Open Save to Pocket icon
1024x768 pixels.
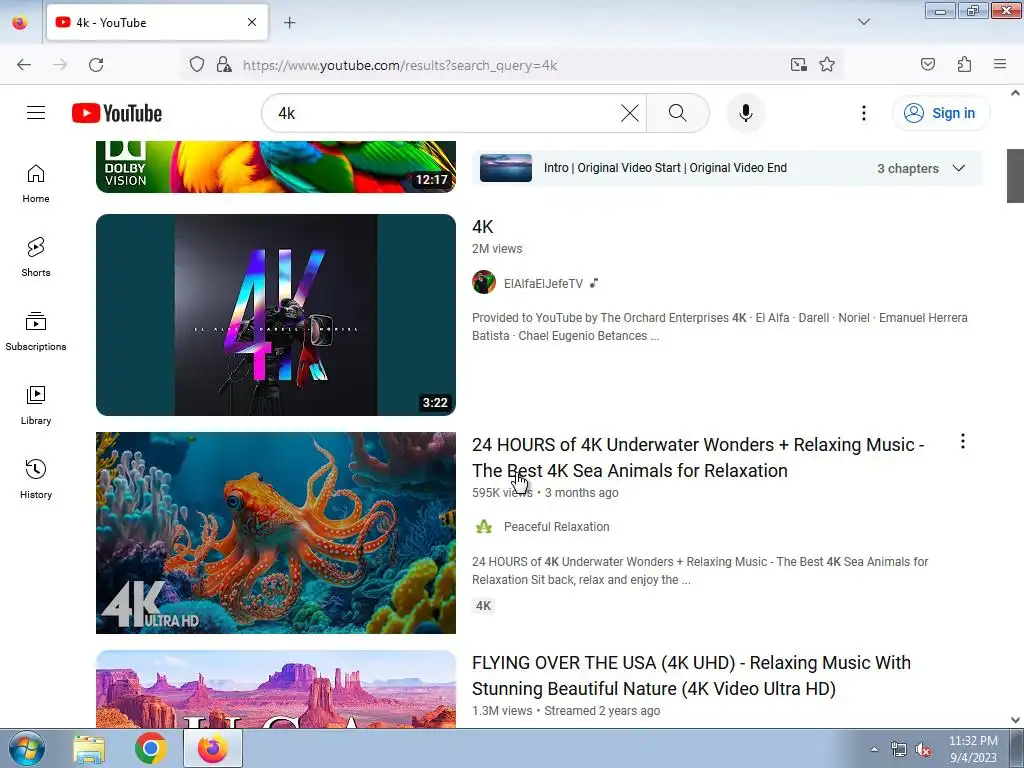pos(927,65)
